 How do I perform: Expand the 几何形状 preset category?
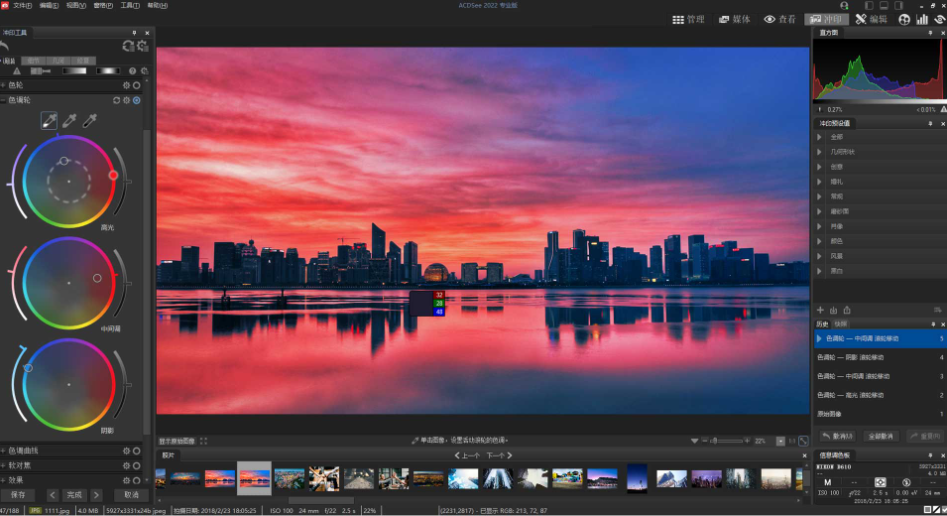point(821,152)
